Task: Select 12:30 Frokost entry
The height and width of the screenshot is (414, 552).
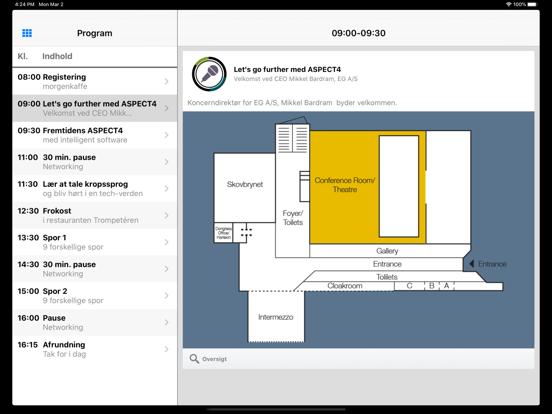Action: pos(94,215)
